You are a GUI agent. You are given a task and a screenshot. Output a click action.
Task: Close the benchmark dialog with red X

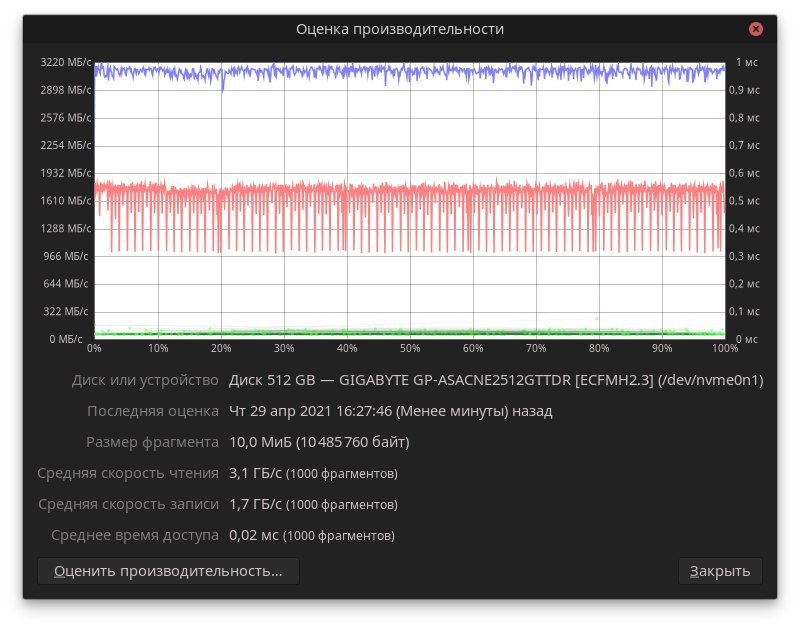tap(756, 29)
